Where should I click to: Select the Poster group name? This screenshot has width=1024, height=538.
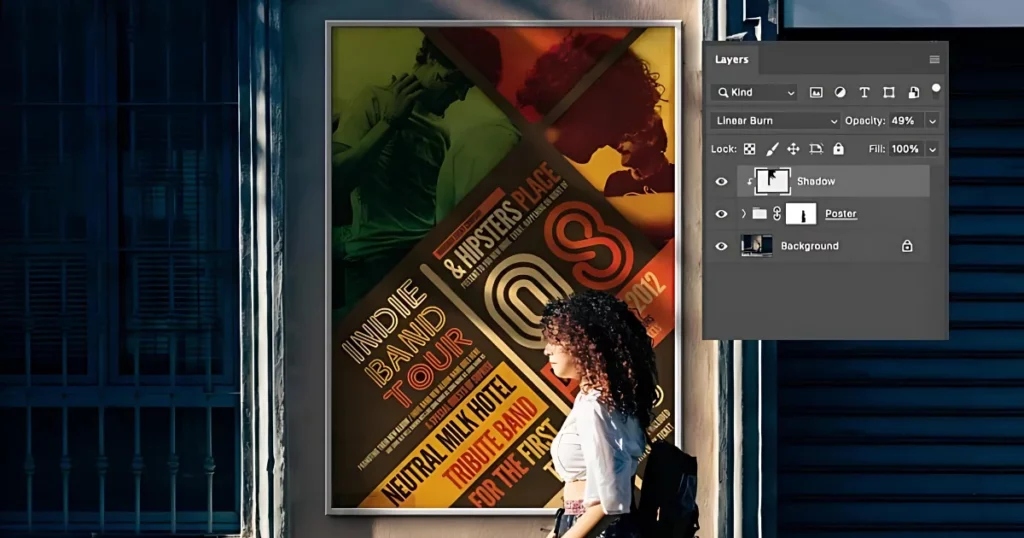point(840,214)
